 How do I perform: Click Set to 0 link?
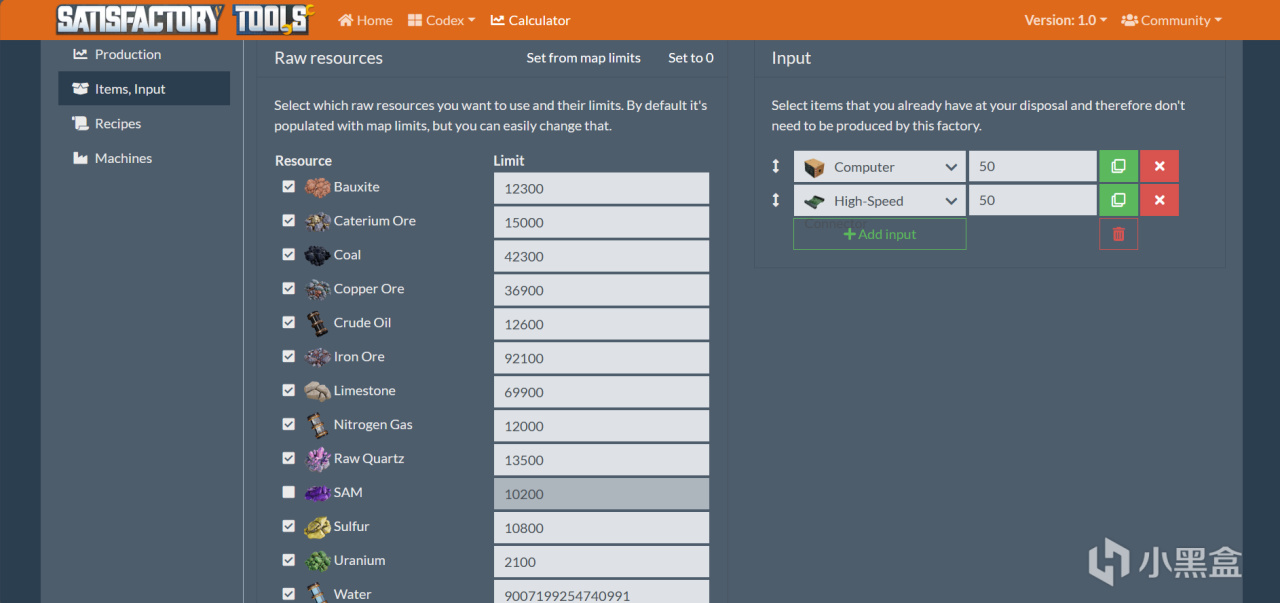point(691,58)
